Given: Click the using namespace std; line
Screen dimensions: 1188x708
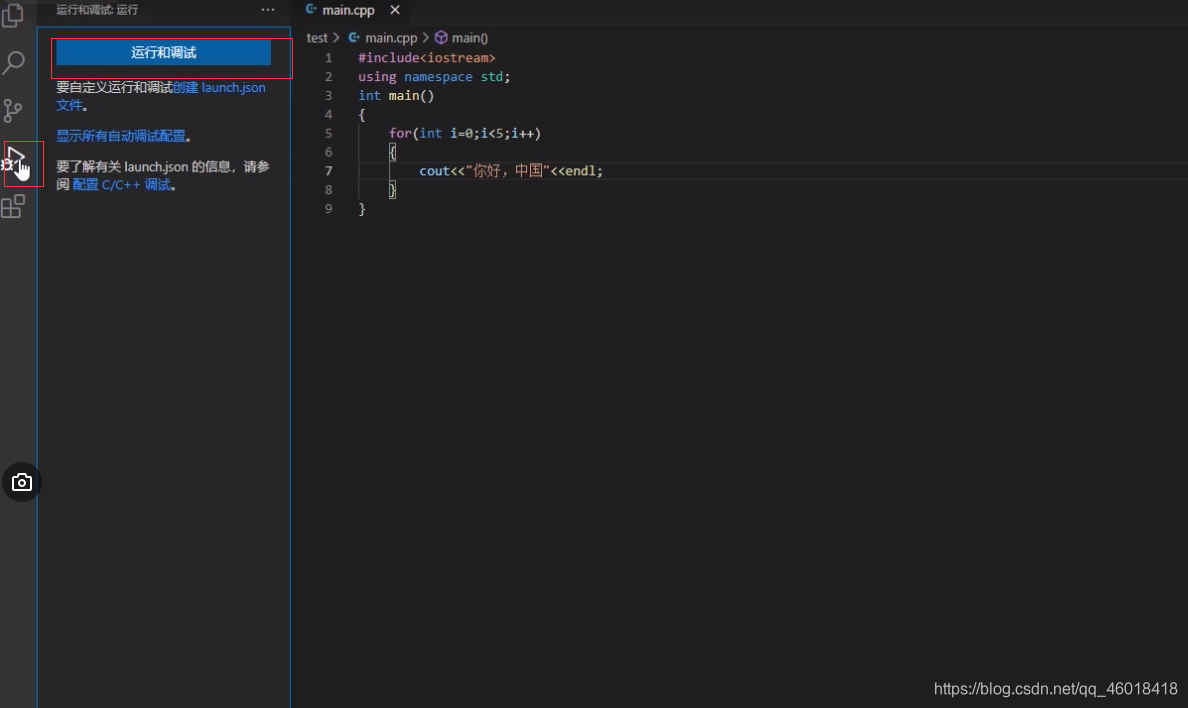Looking at the screenshot, I should pos(434,77).
